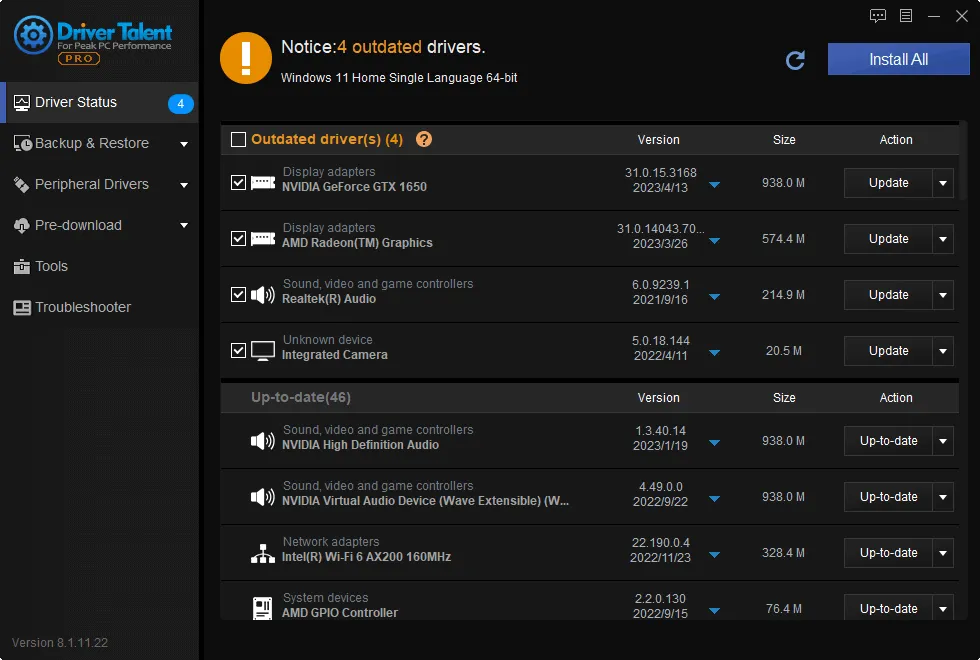Click the Integrated Camera monitor icon
This screenshot has height=660, width=980.
(263, 351)
